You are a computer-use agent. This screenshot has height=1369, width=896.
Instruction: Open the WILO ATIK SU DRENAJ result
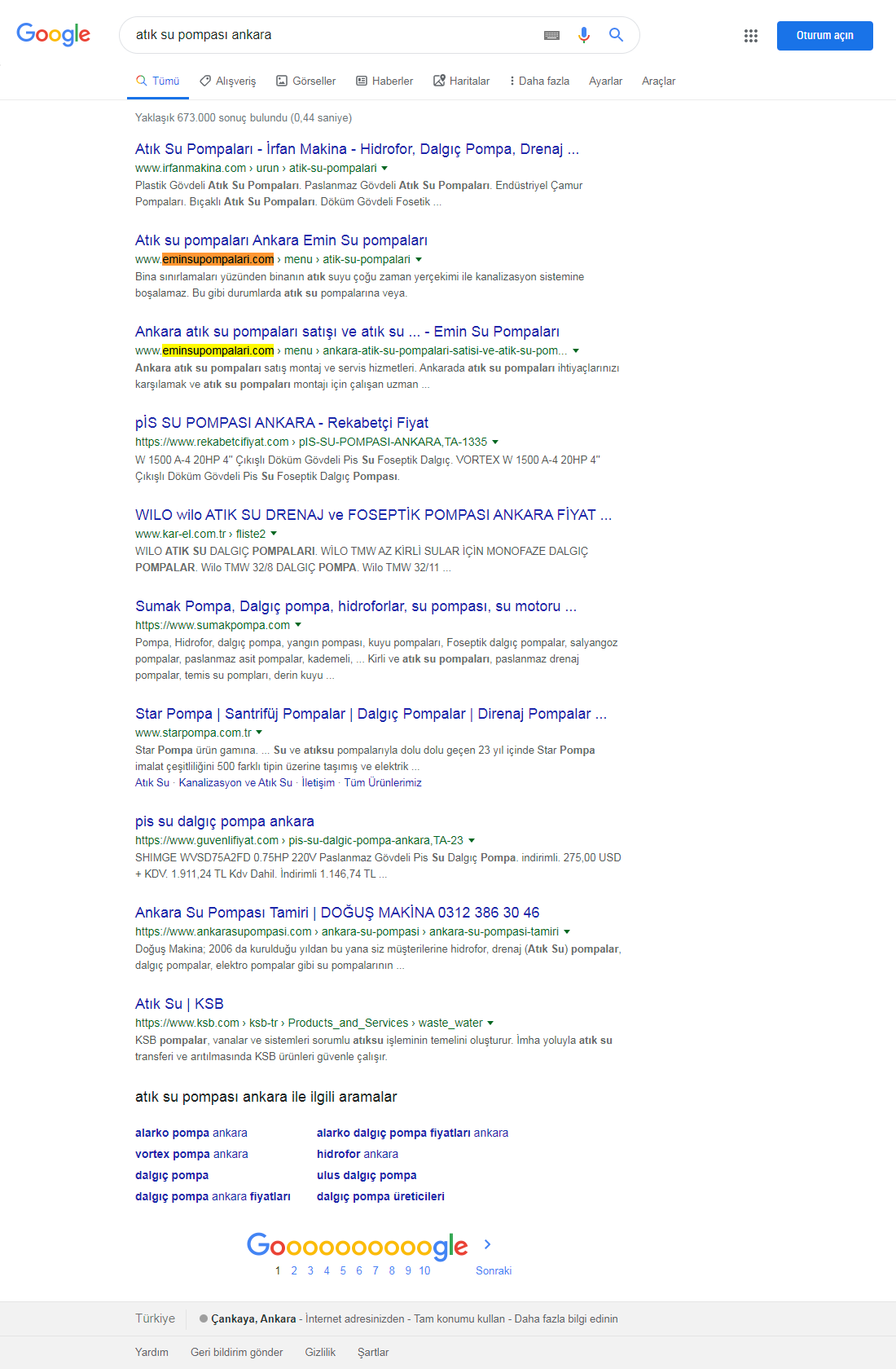pos(373,515)
